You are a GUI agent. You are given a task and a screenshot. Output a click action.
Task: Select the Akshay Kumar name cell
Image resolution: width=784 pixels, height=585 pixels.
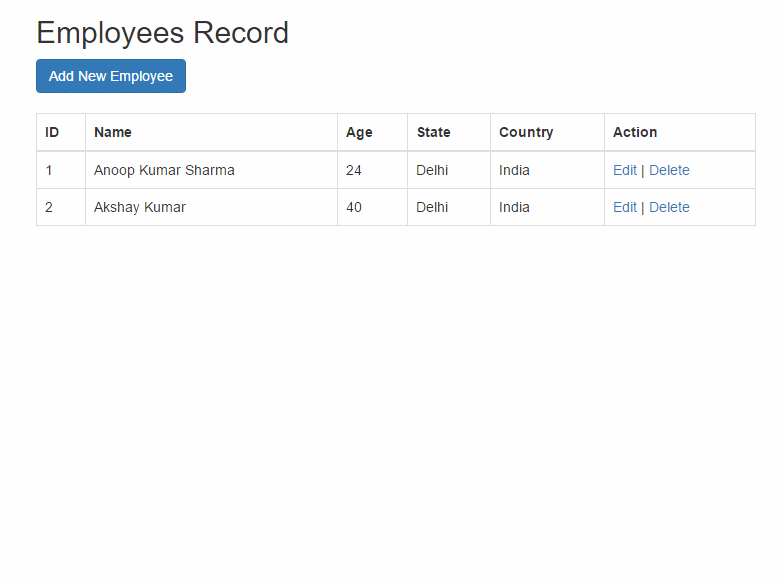(x=140, y=207)
